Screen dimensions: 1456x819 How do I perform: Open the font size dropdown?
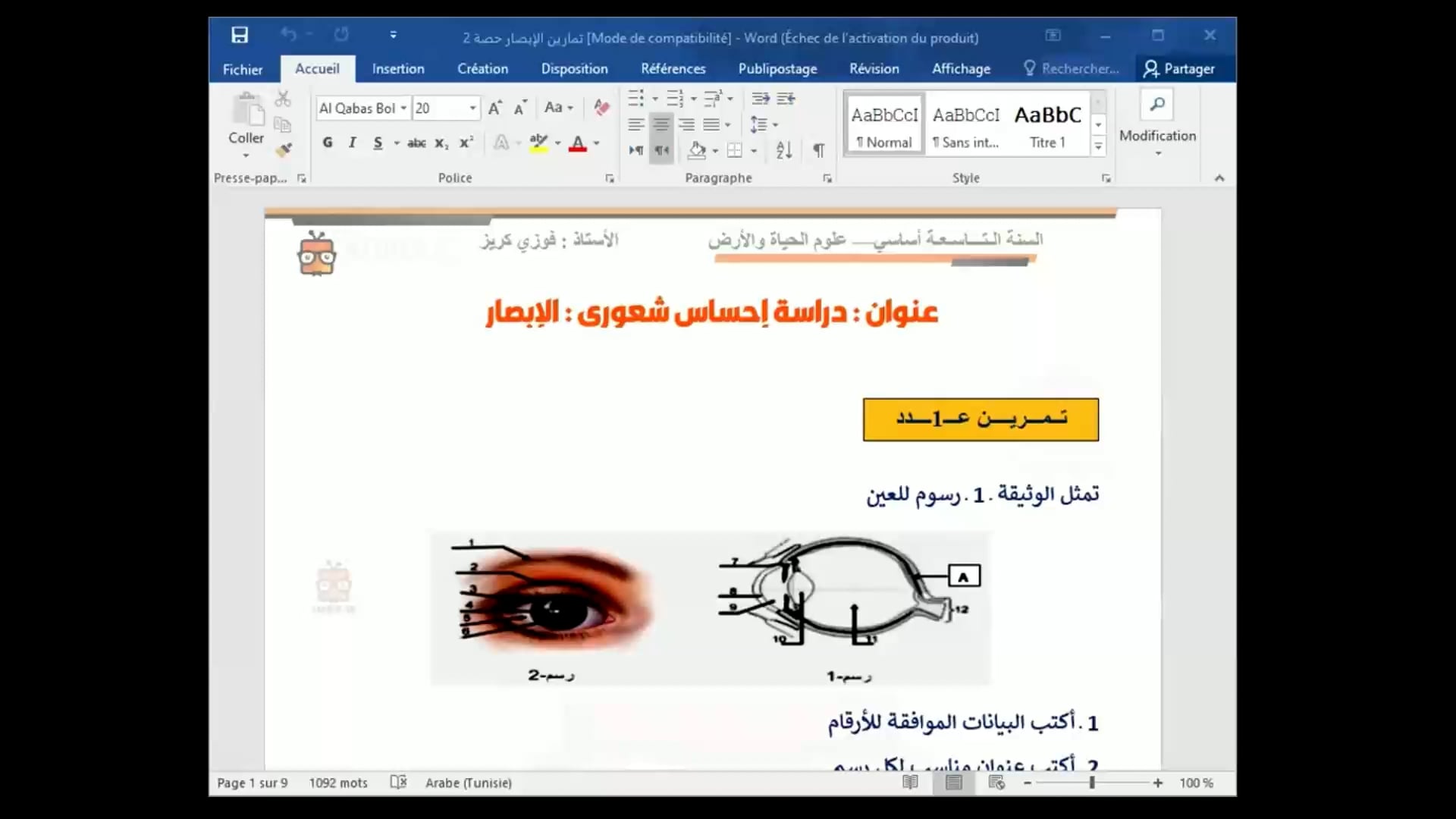tap(472, 108)
